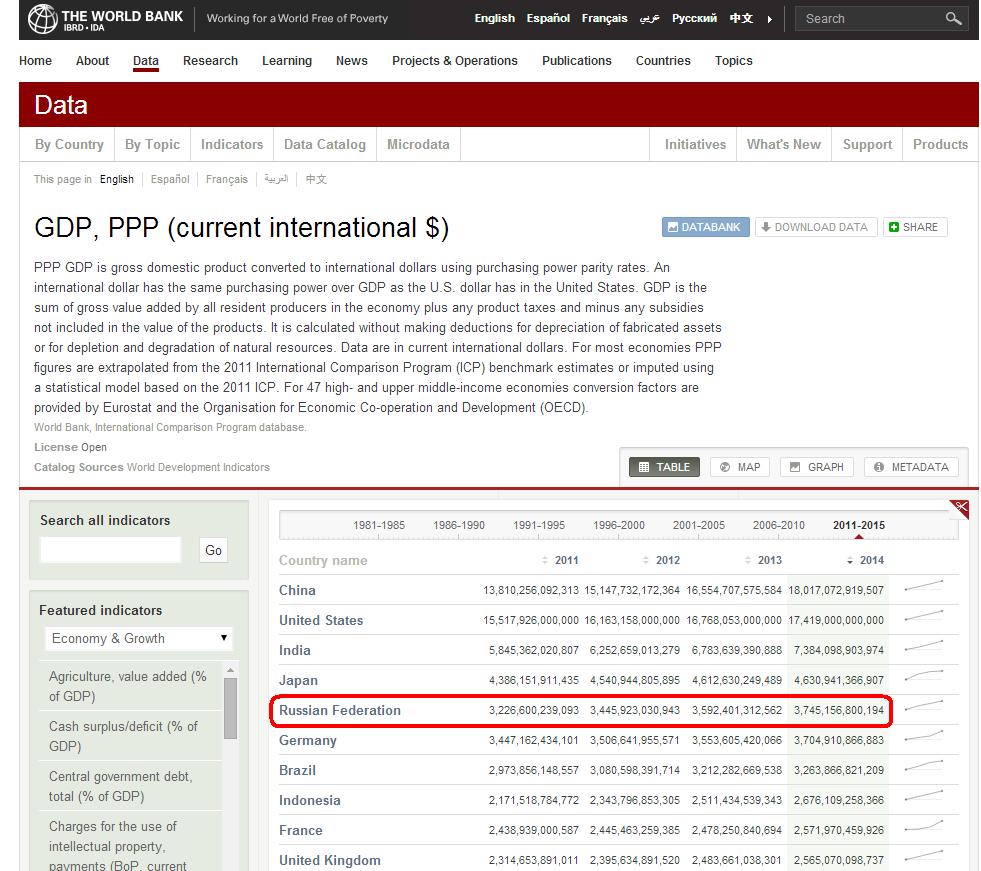Open the Support tab
The image size is (981, 871).
tap(867, 145)
